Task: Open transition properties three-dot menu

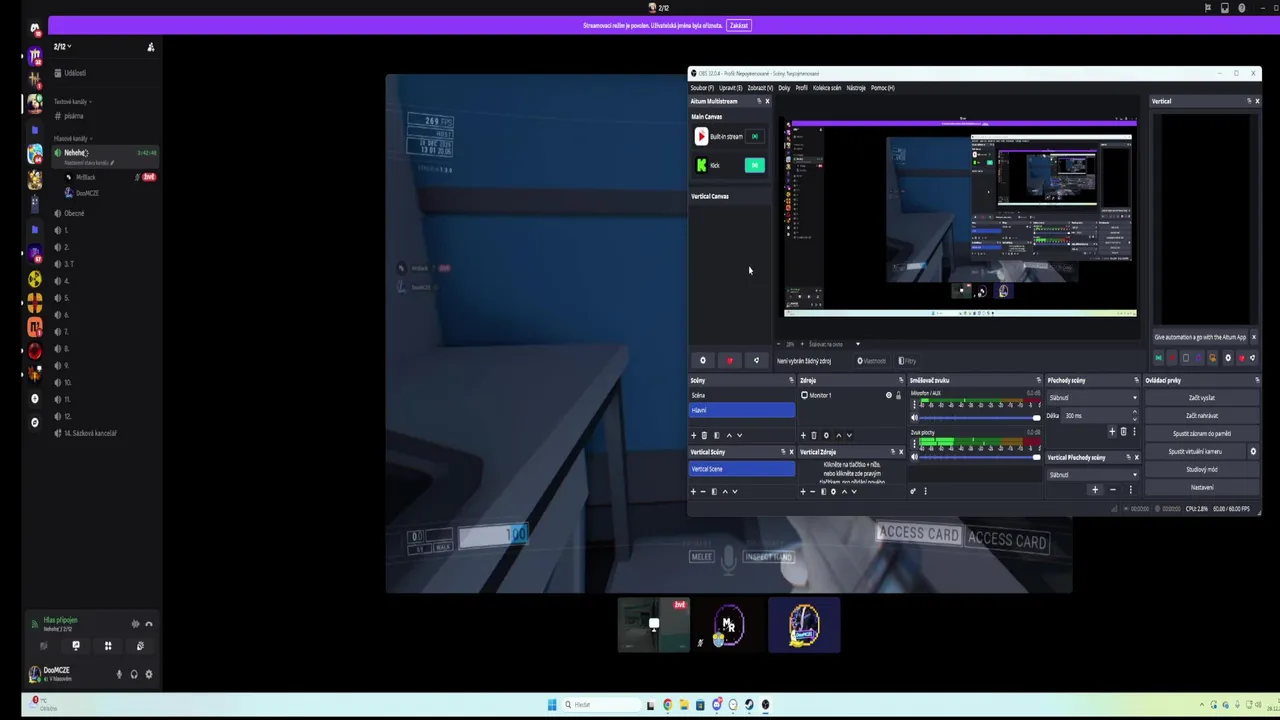Action: (x=1134, y=432)
